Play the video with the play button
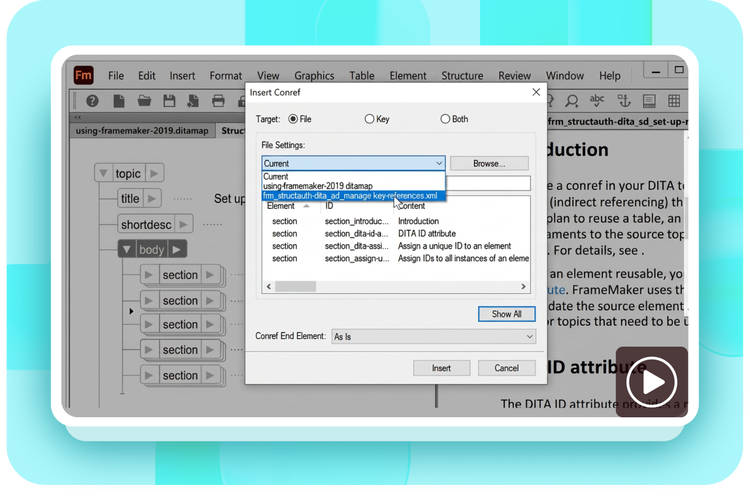Image resolution: width=750 pixels, height=496 pixels. click(x=651, y=382)
